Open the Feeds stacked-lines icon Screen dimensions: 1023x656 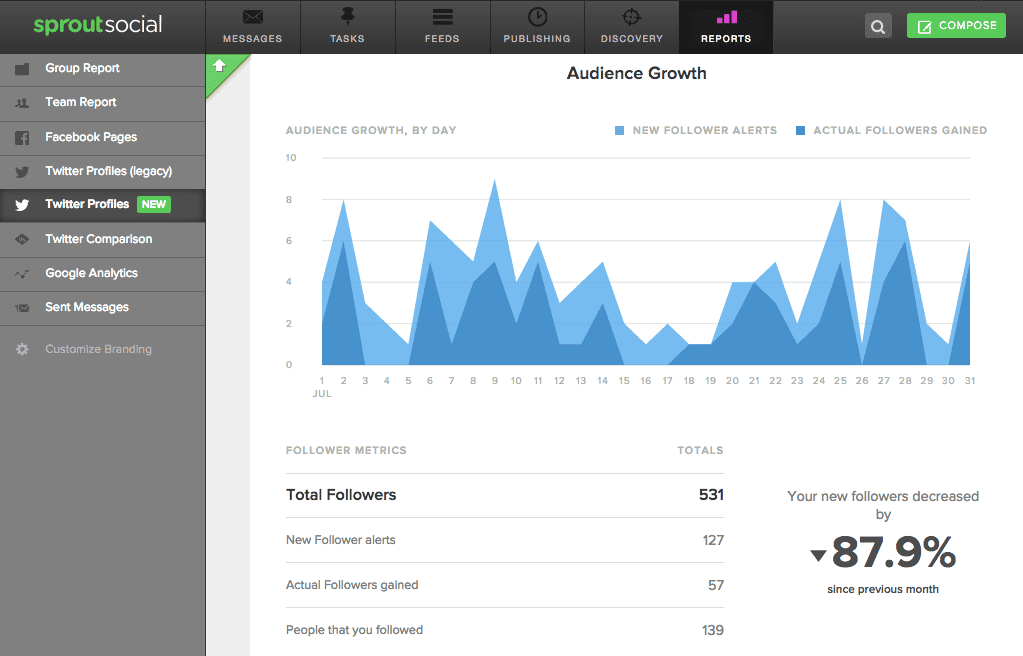point(442,17)
